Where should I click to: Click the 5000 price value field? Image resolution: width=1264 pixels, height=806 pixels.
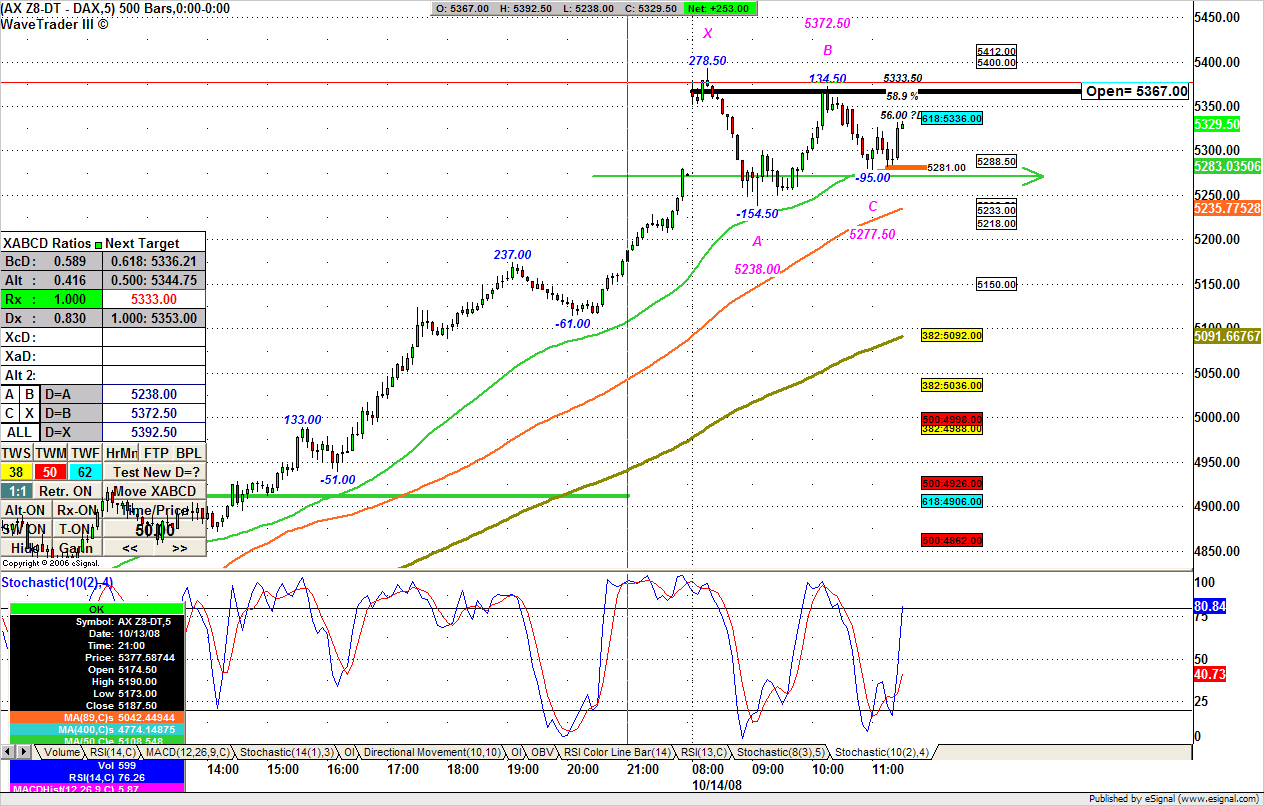[x=155, y=530]
